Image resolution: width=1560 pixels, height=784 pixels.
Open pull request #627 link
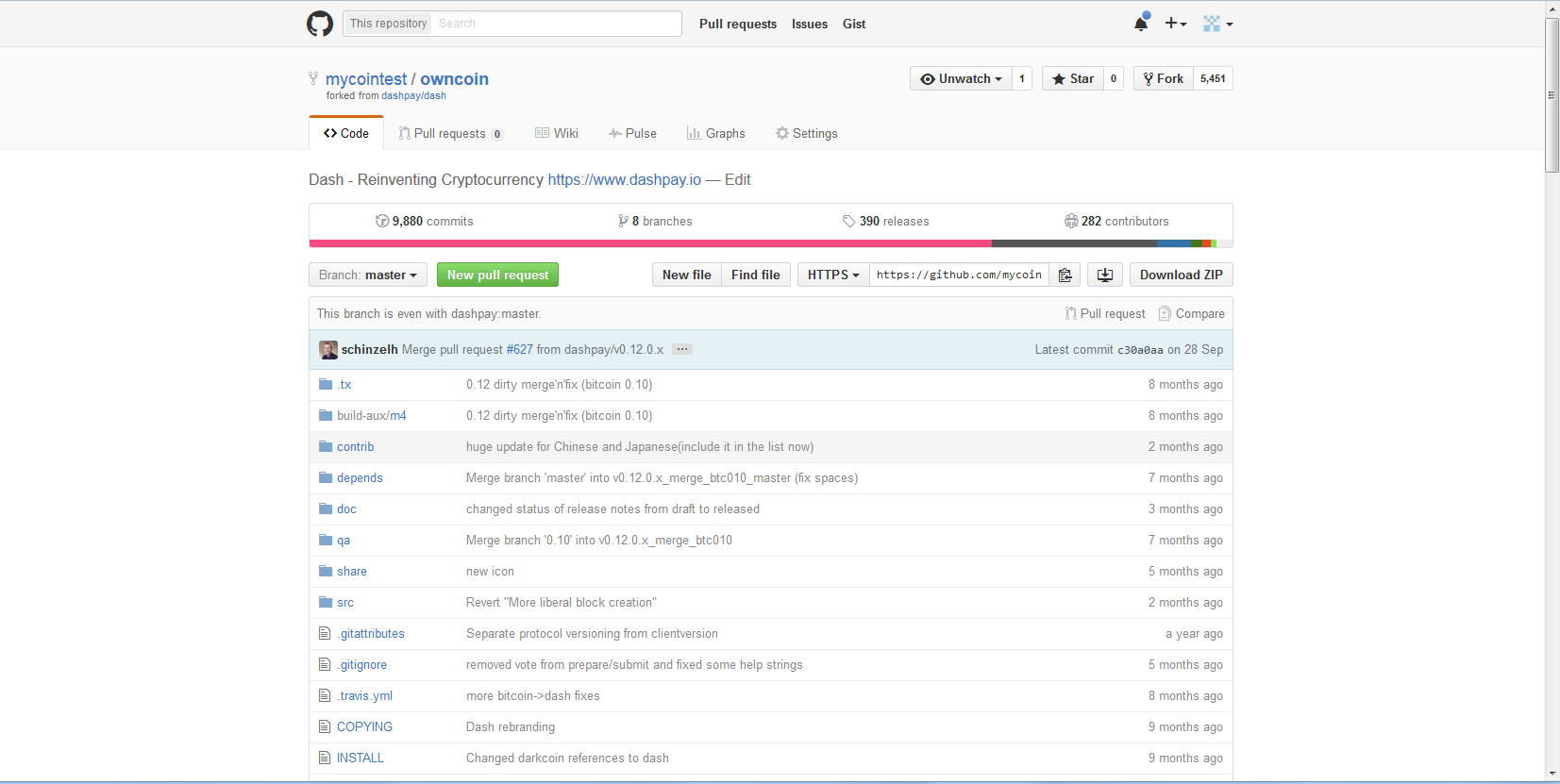(520, 349)
